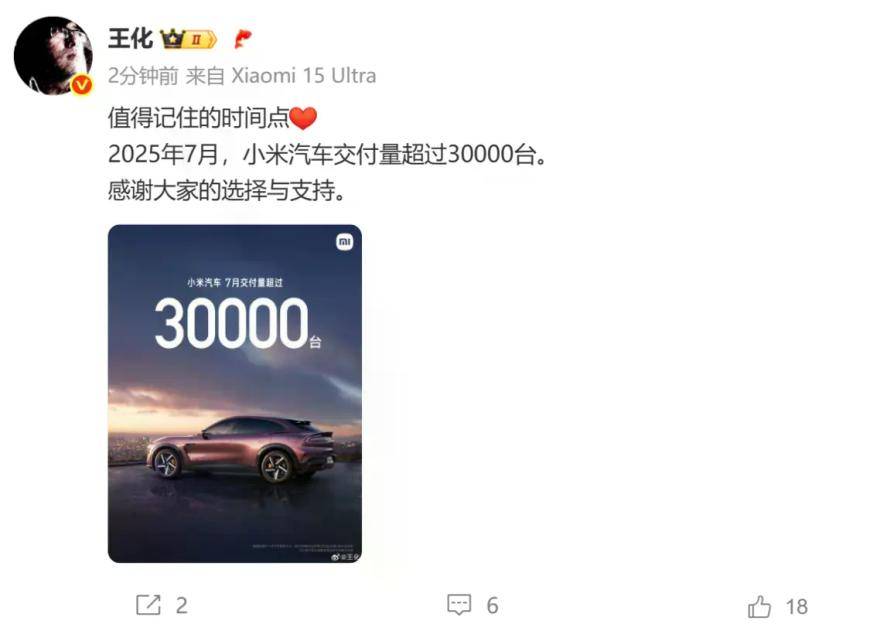Image resolution: width=870 pixels, height=634 pixels.
Task: Click the comment count 6
Action: [x=492, y=606]
